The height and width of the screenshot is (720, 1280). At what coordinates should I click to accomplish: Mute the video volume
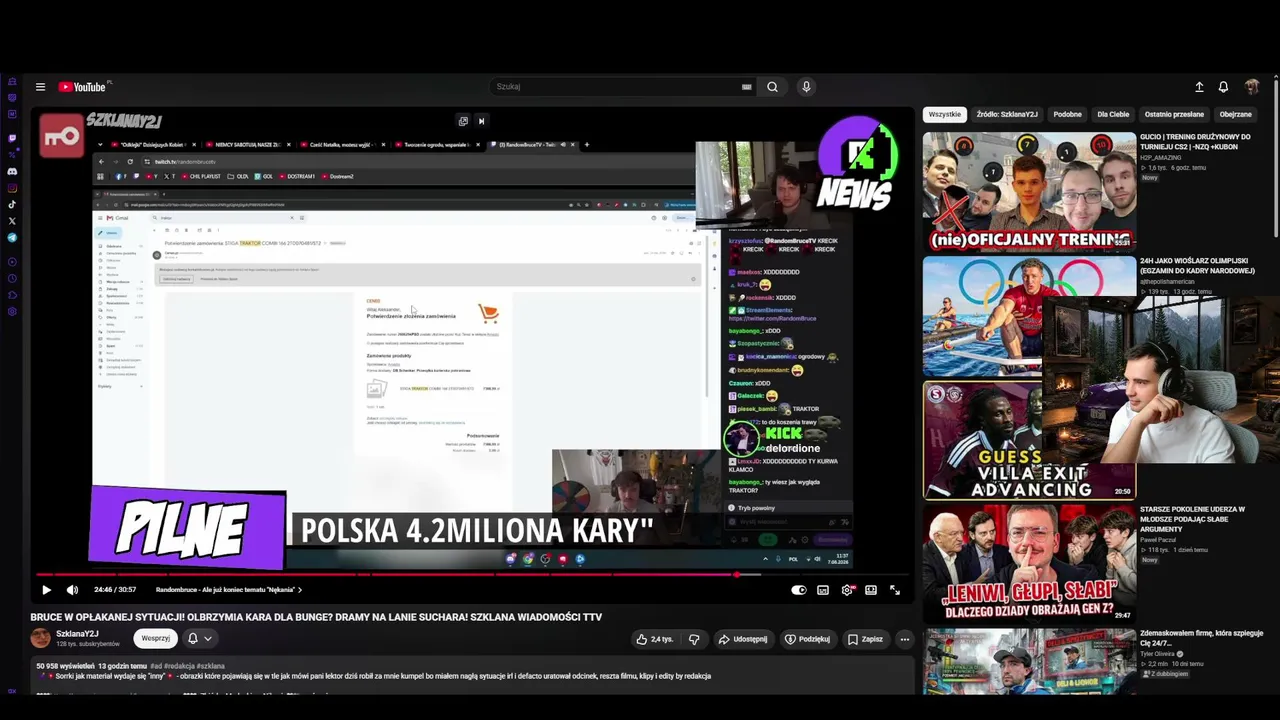(72, 590)
